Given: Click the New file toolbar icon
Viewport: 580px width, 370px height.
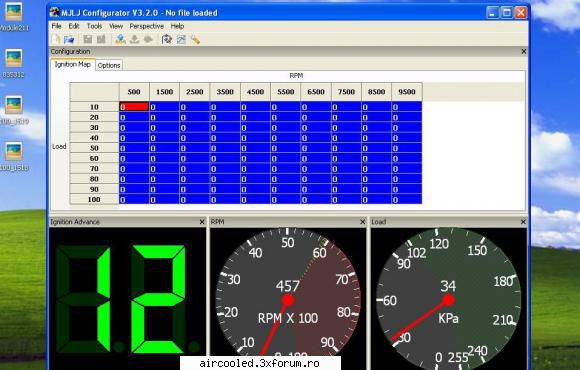Looking at the screenshot, I should tap(56, 39).
